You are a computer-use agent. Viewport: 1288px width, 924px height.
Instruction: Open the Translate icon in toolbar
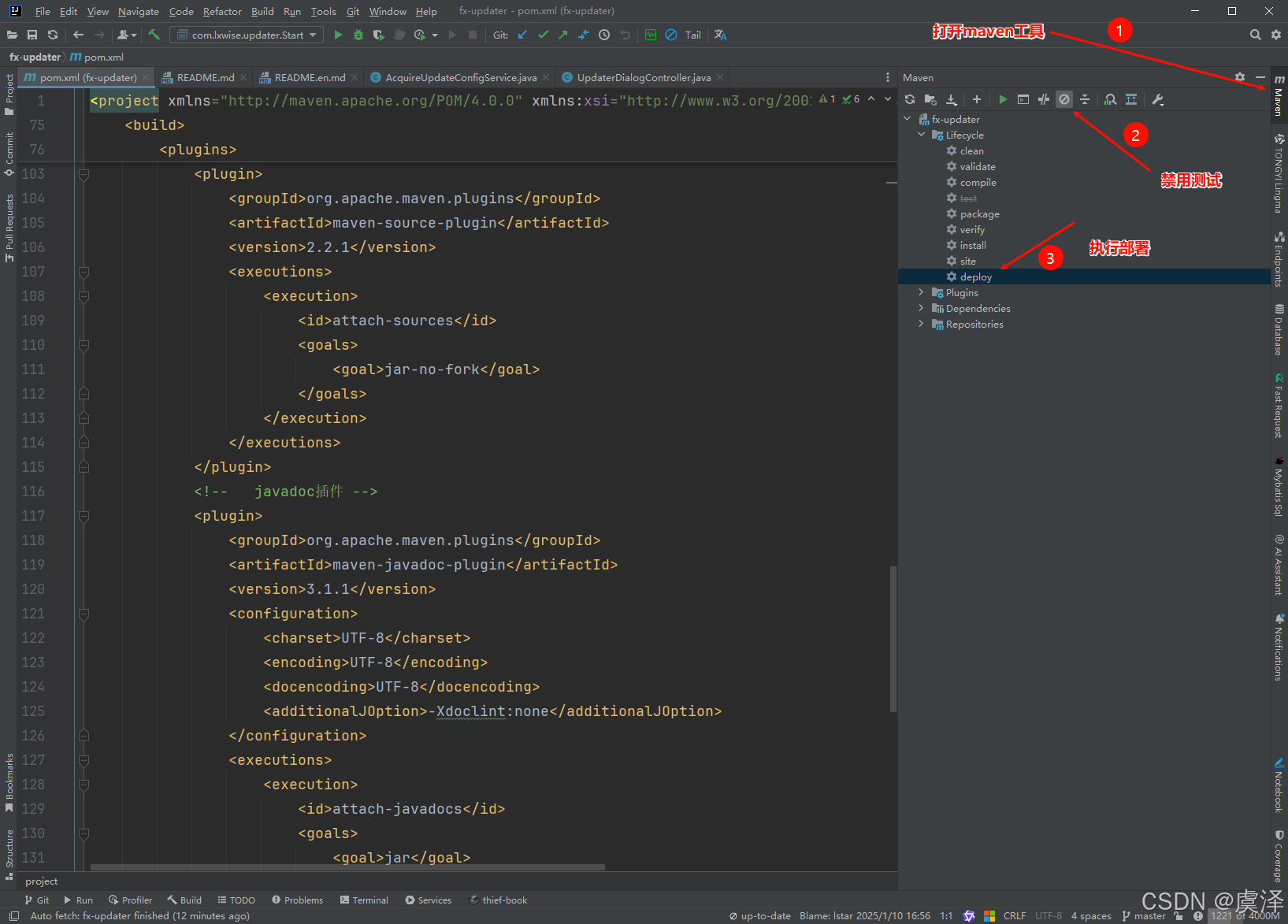click(x=720, y=35)
